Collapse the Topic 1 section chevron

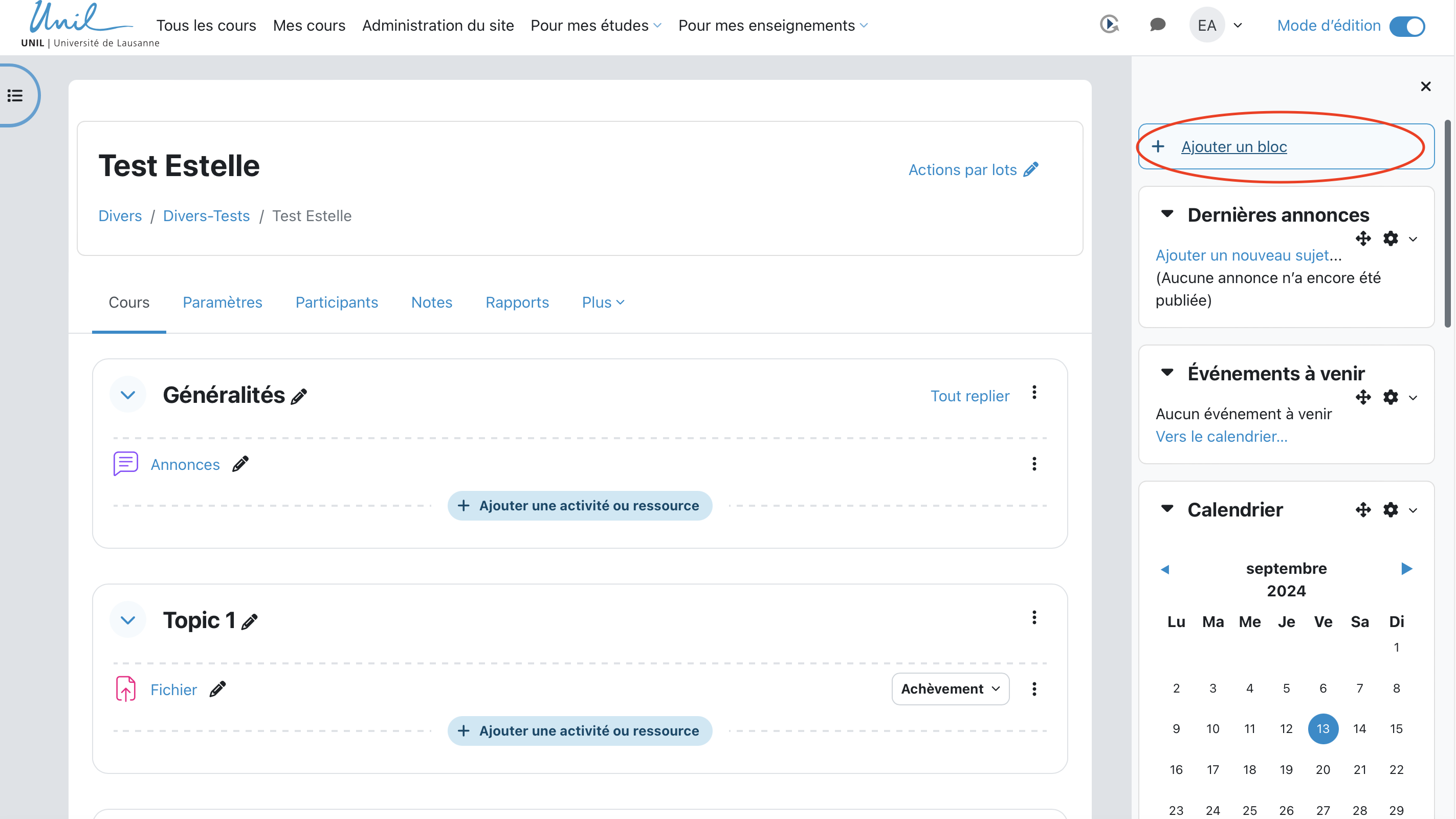pos(128,620)
